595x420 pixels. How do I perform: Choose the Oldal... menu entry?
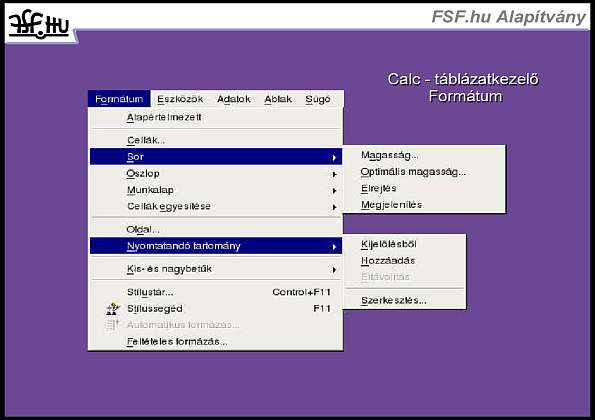point(216,229)
